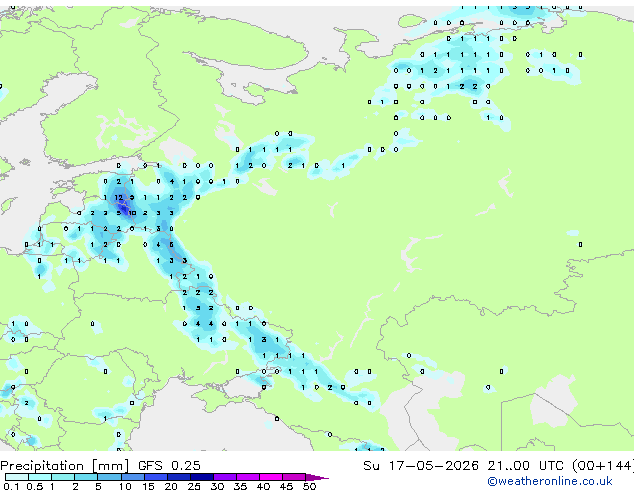Screen dimensions: 634x490
Task: Click the 'GFS 0.25' model label
Action: (169, 465)
